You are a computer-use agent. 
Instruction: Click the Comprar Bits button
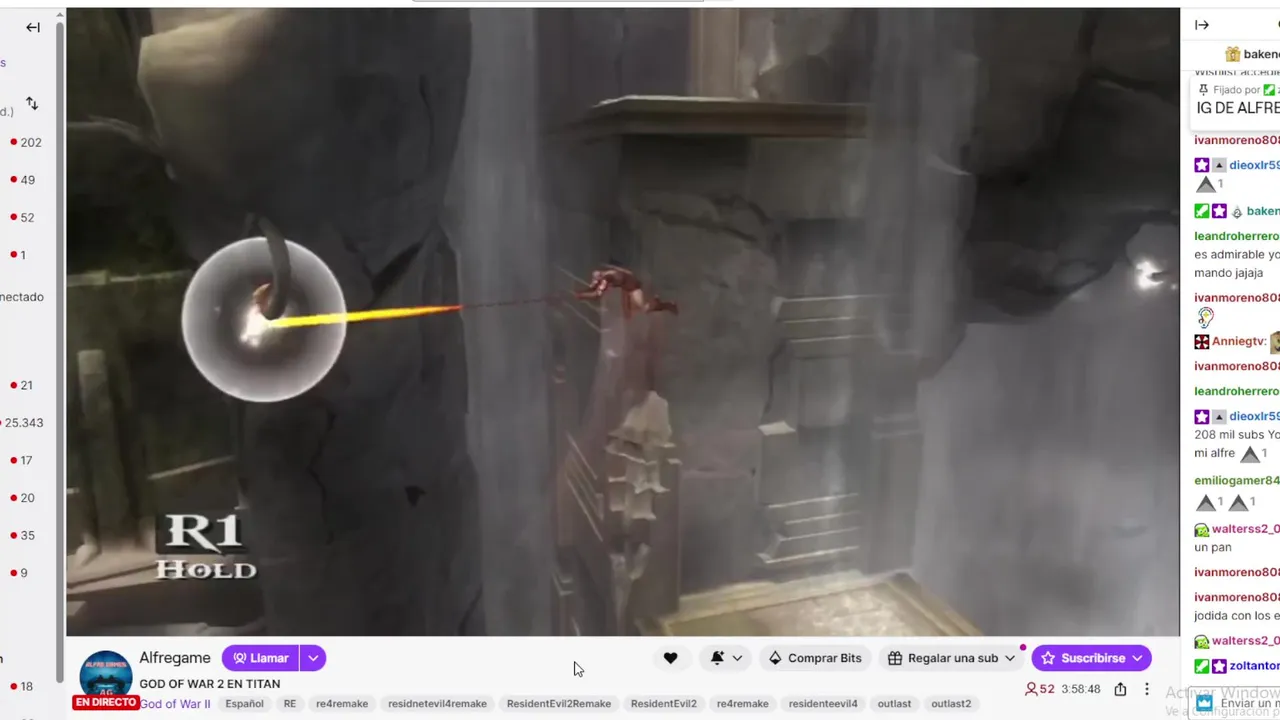pyautogui.click(x=815, y=658)
